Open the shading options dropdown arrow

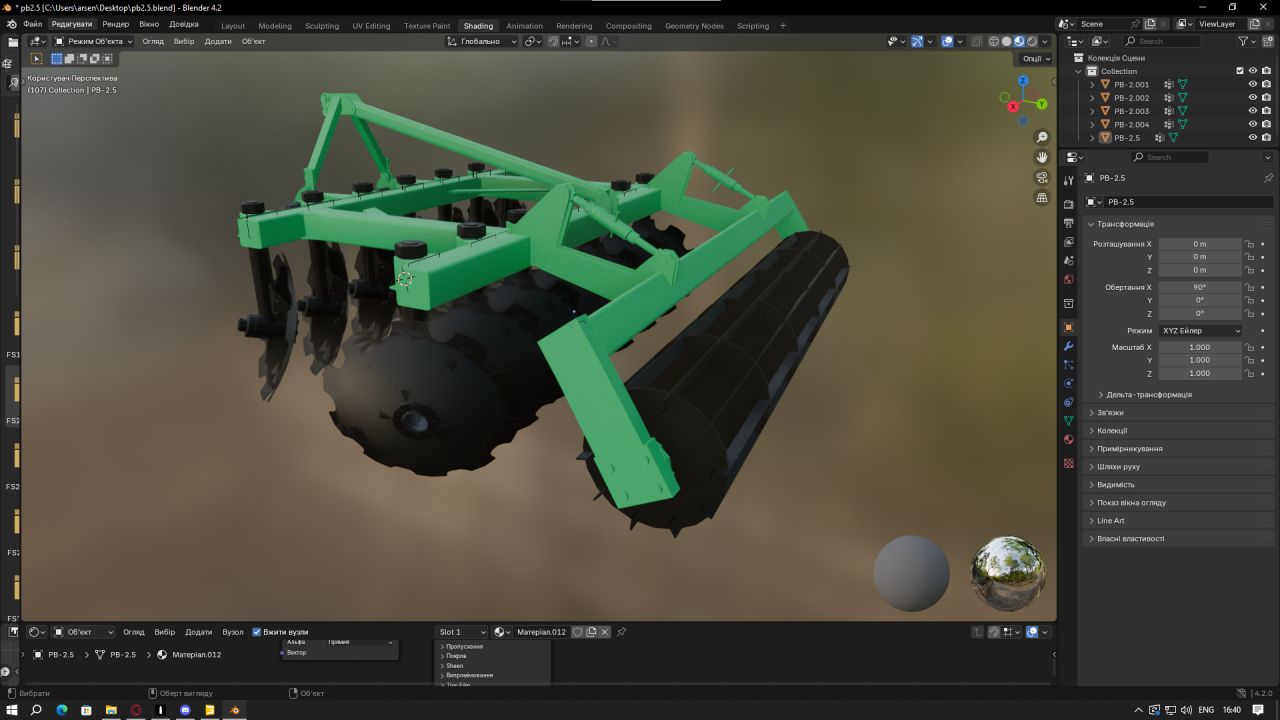(x=1046, y=41)
